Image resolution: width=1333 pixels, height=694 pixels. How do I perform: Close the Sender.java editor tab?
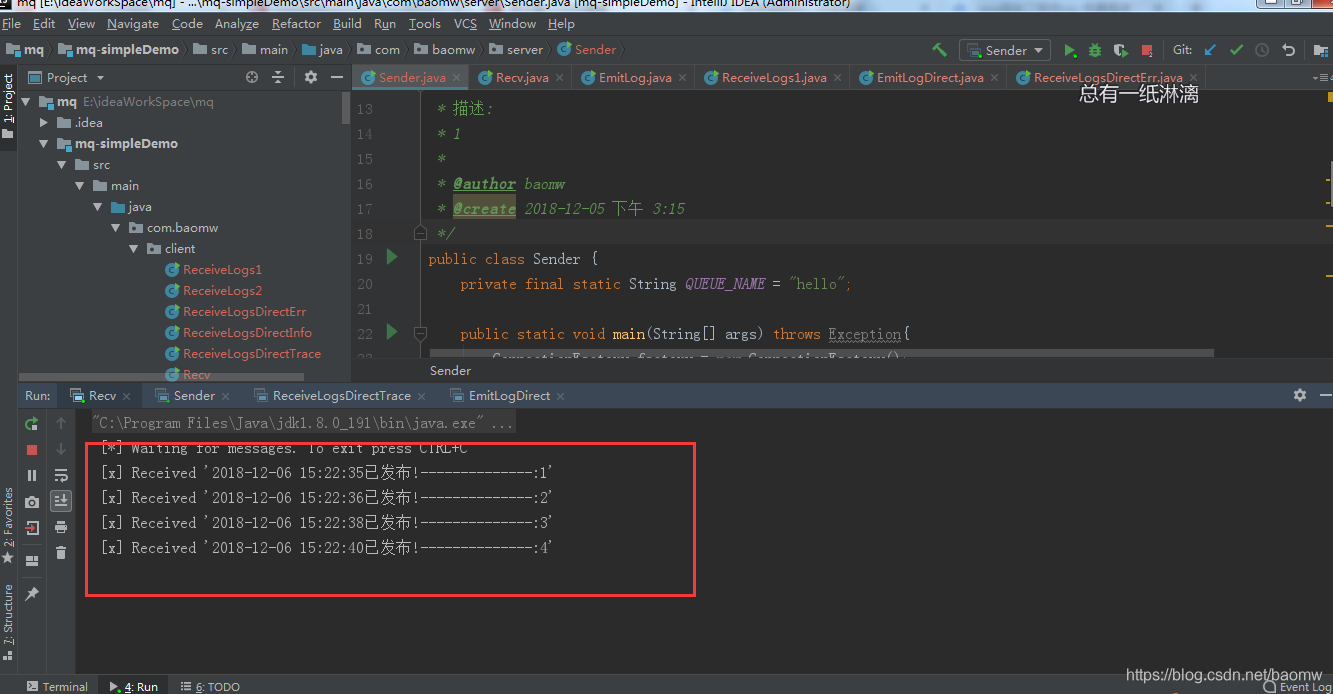pyautogui.click(x=457, y=78)
